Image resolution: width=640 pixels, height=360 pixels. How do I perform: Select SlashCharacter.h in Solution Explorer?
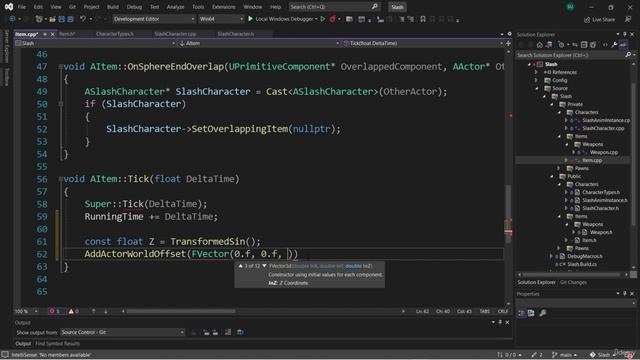(x=600, y=208)
